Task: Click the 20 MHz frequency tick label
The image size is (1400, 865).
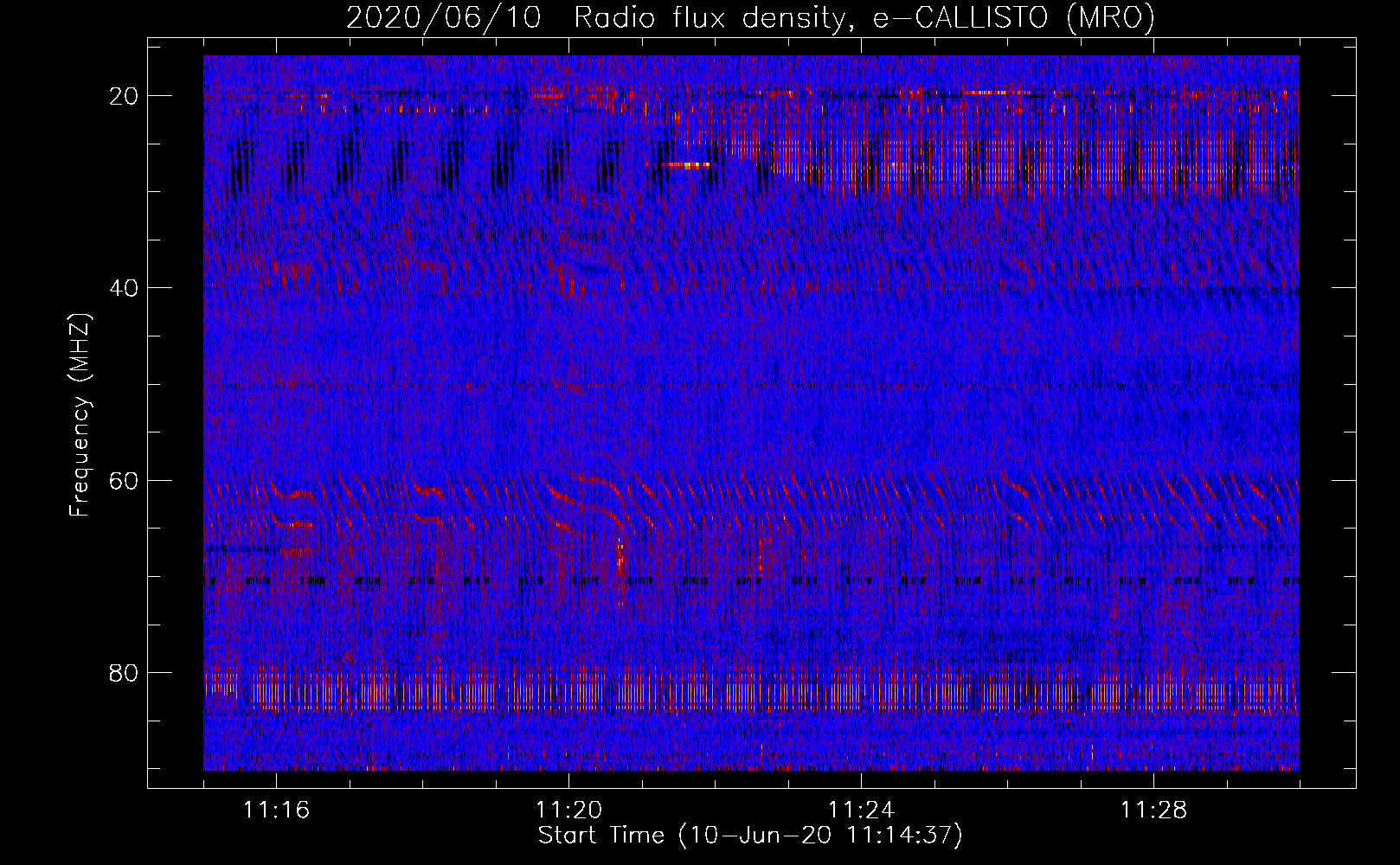Action: pos(125,96)
